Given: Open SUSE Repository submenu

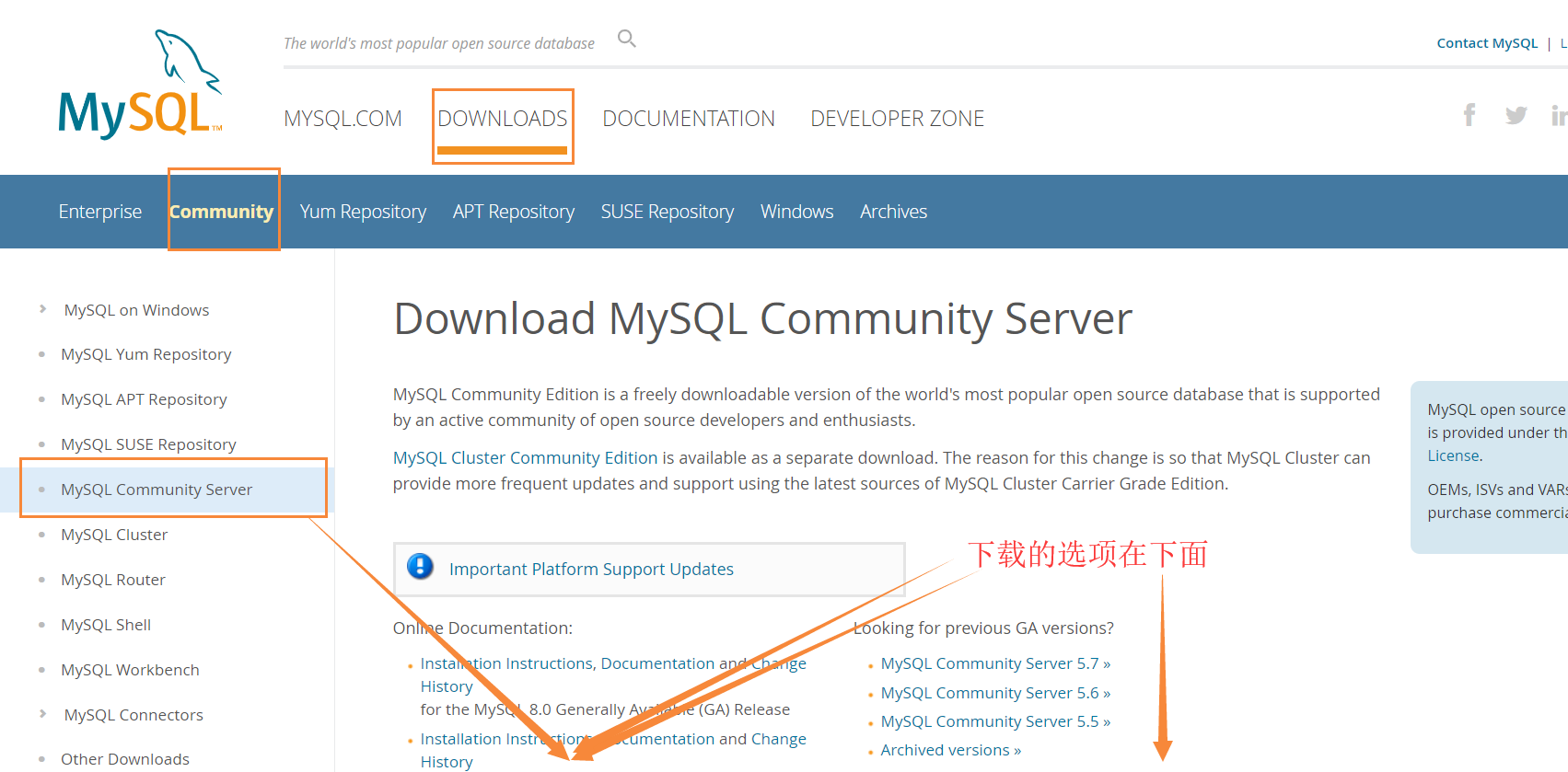Looking at the screenshot, I should coord(668,212).
